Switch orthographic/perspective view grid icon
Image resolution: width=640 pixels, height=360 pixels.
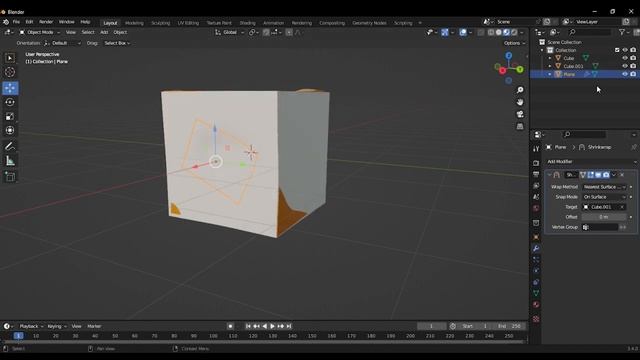[520, 127]
